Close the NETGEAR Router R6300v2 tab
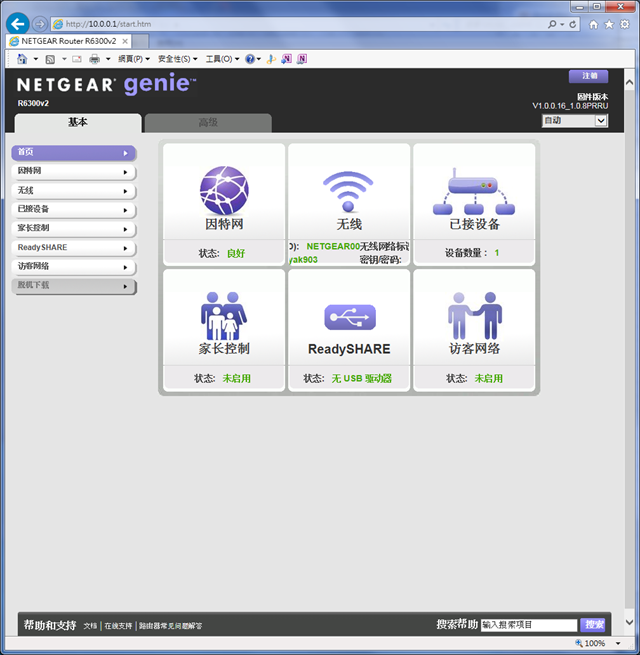640x655 pixels. (x=124, y=41)
